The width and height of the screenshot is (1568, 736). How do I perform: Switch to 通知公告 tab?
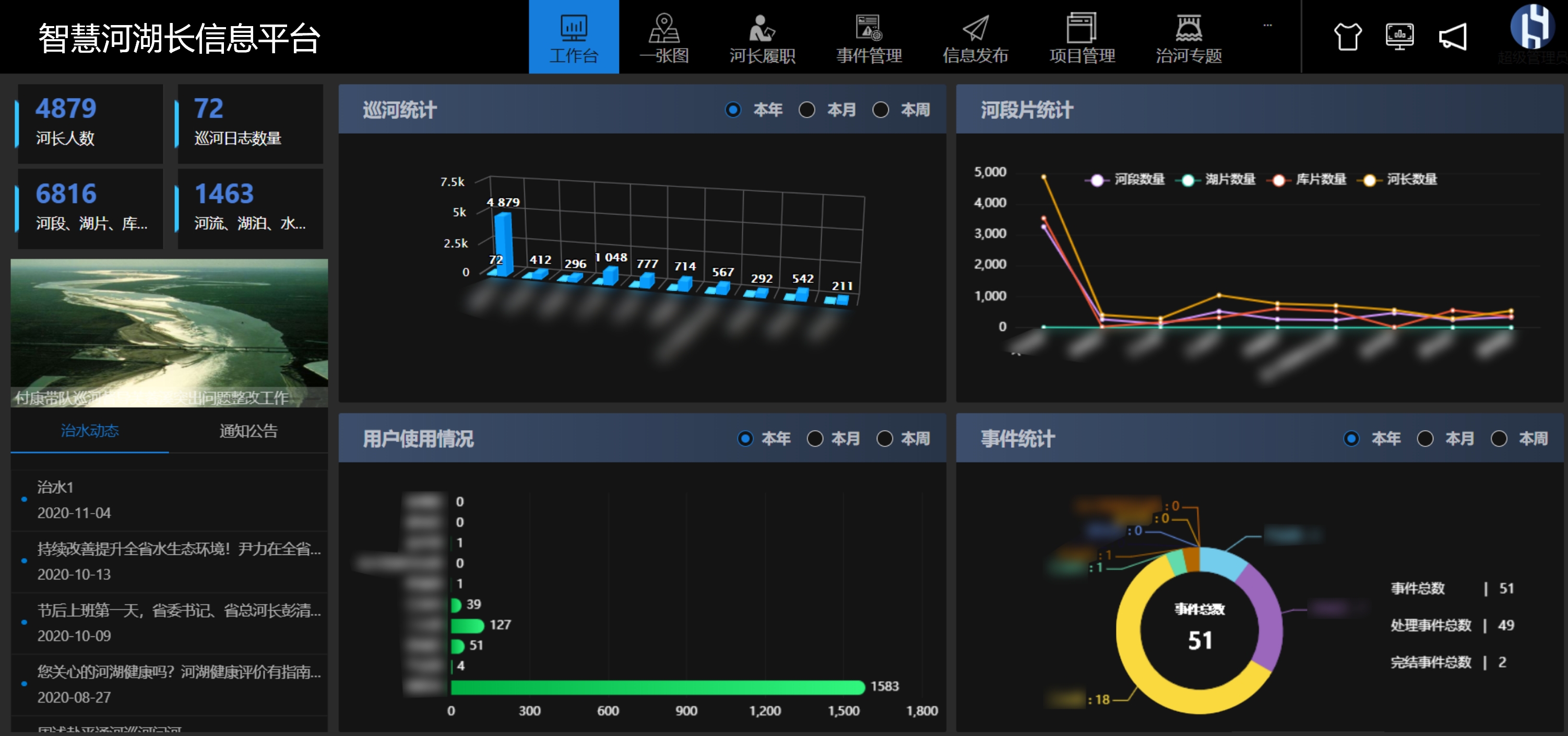[248, 431]
